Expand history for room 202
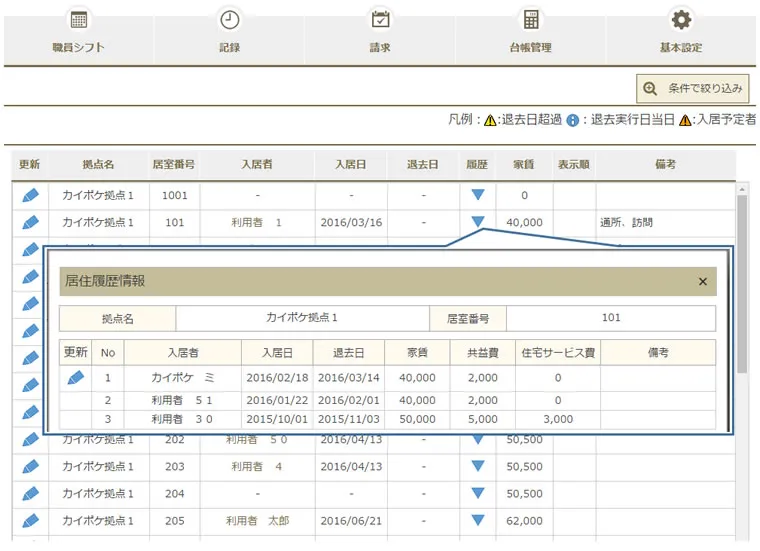 point(478,440)
